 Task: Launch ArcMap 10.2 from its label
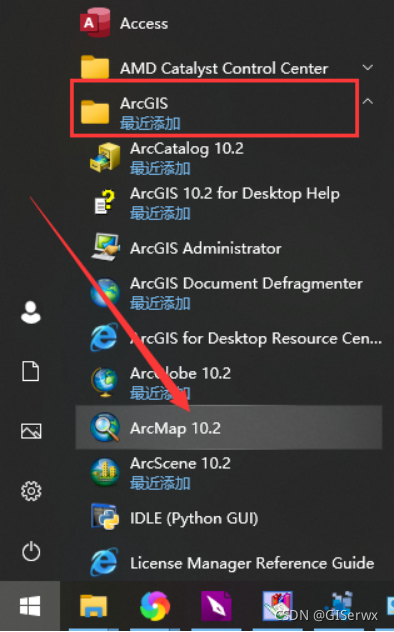pos(175,428)
